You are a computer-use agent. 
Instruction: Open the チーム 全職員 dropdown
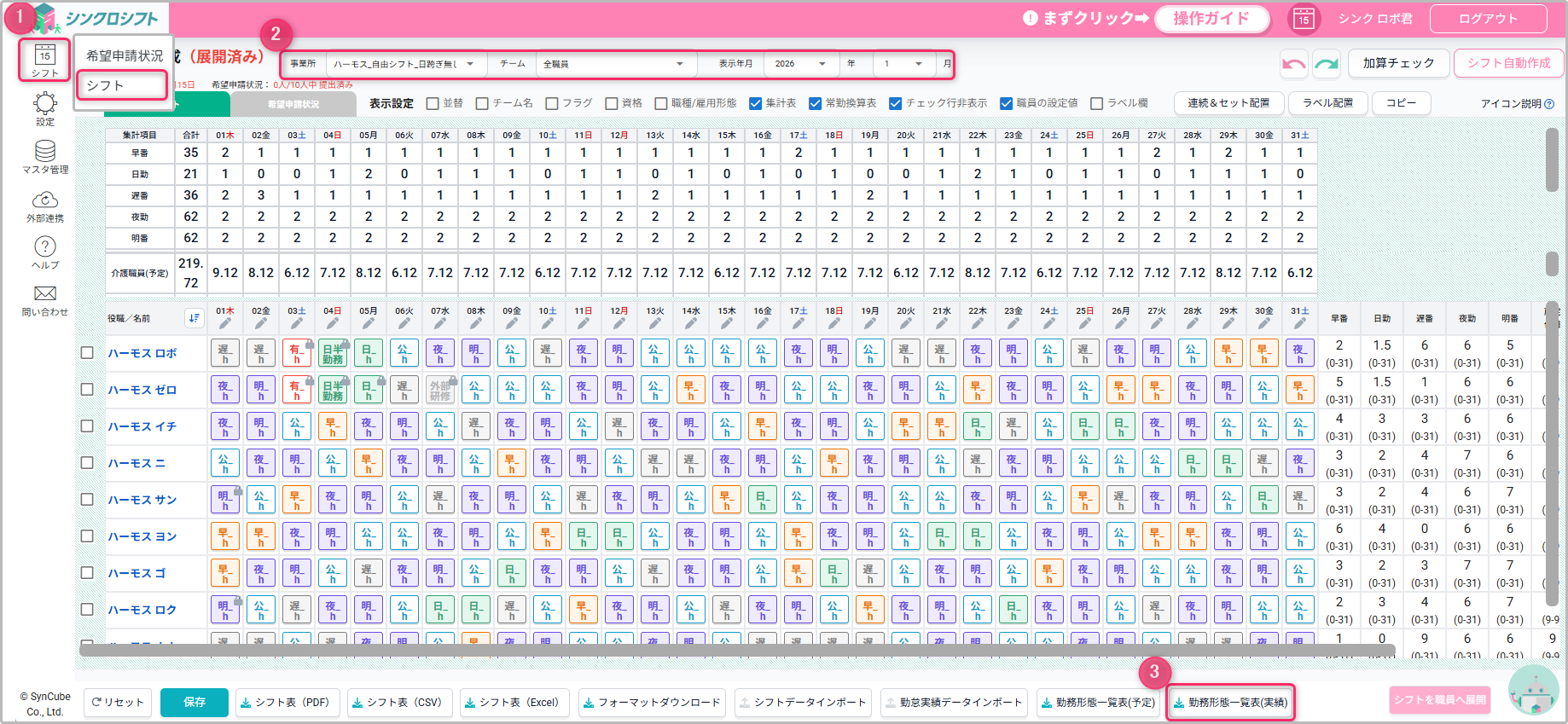[x=613, y=64]
